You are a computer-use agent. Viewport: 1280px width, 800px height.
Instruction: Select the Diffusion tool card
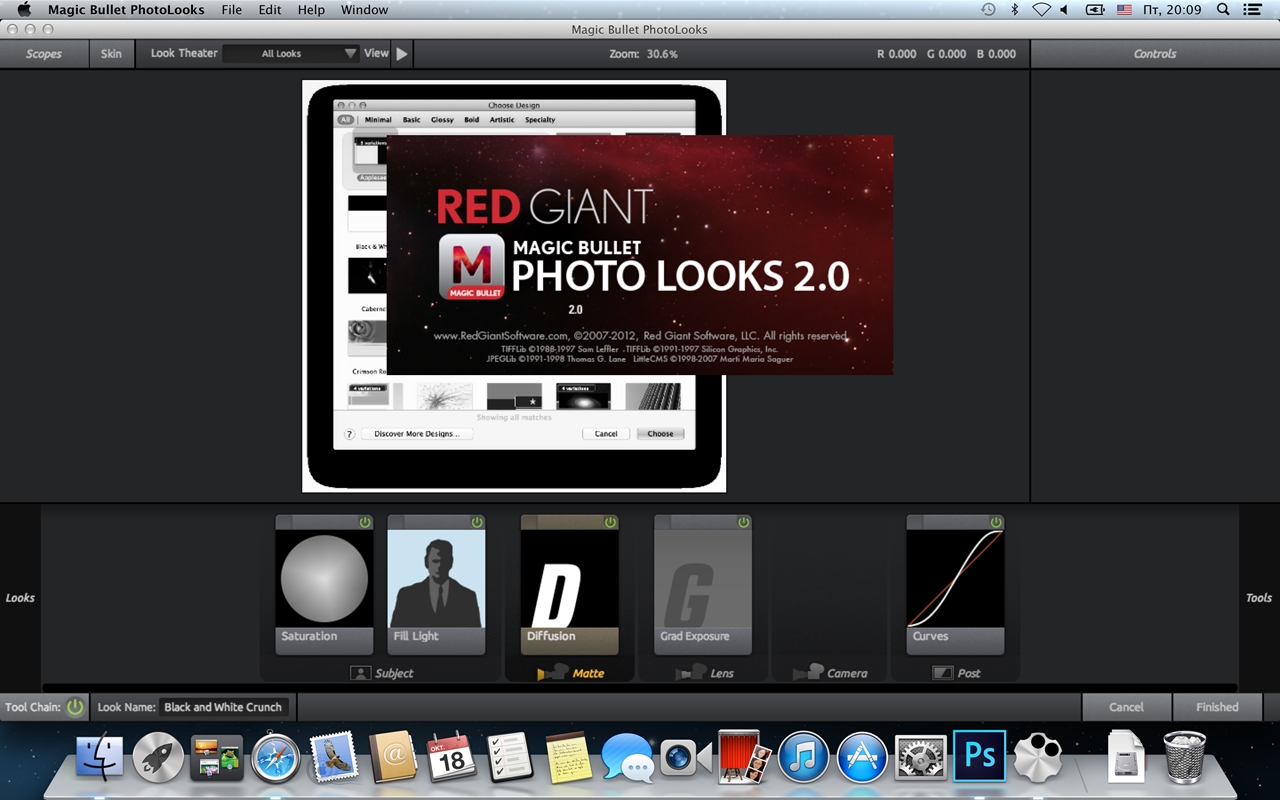click(x=569, y=585)
